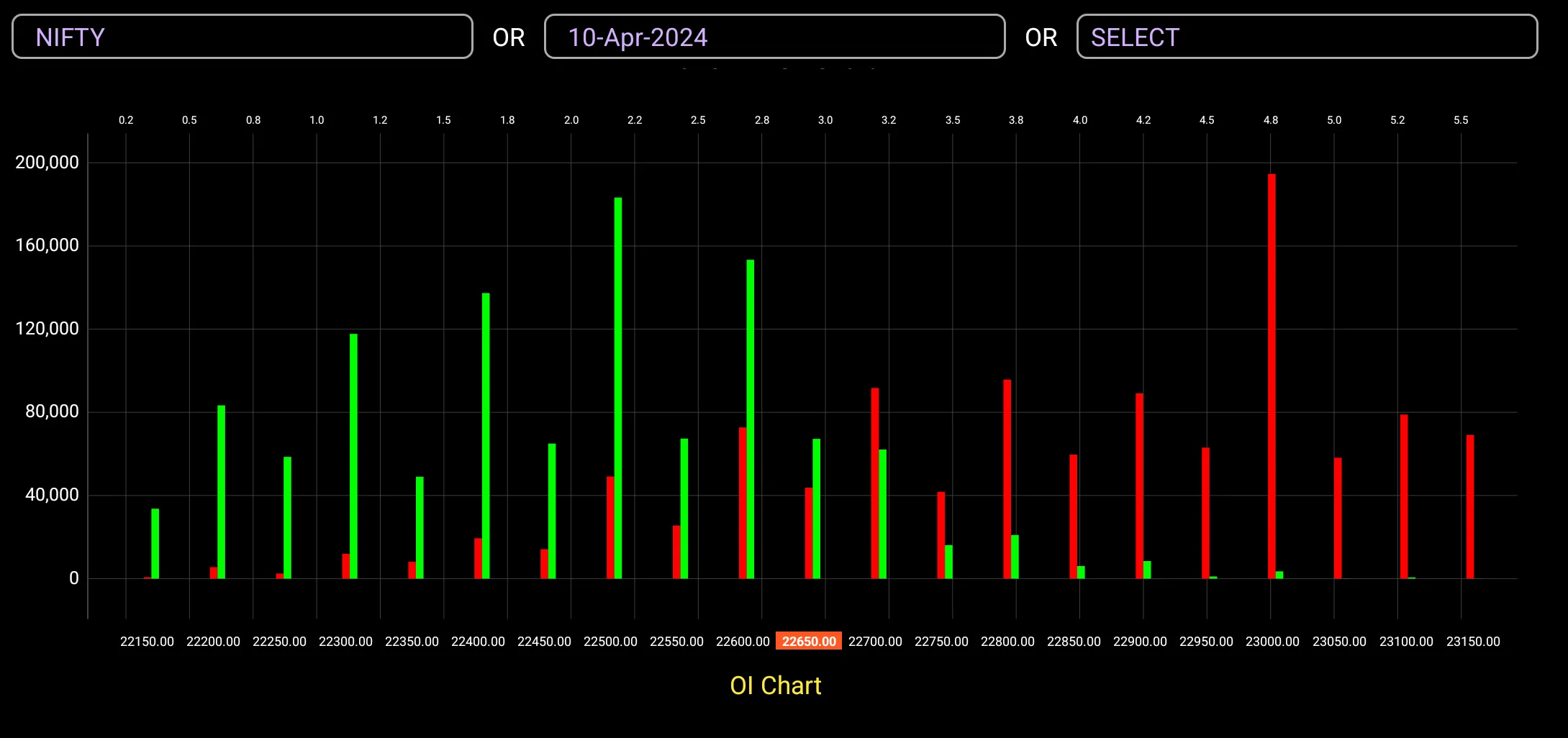1568x738 pixels.
Task: Pick the 22800.00 strike label
Action: [x=1007, y=641]
